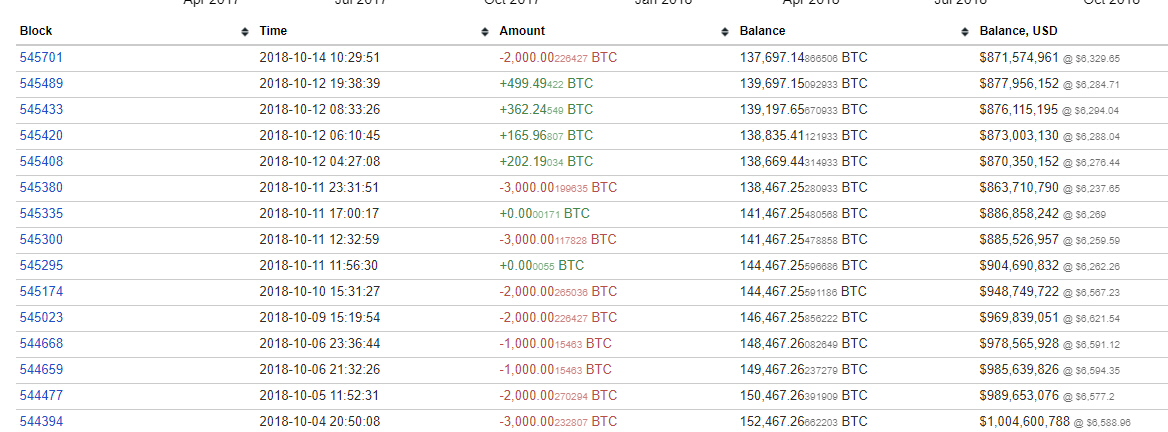Click the +499.49 BTC amount cell
Viewport: 1168px width, 432px height.
click(546, 84)
